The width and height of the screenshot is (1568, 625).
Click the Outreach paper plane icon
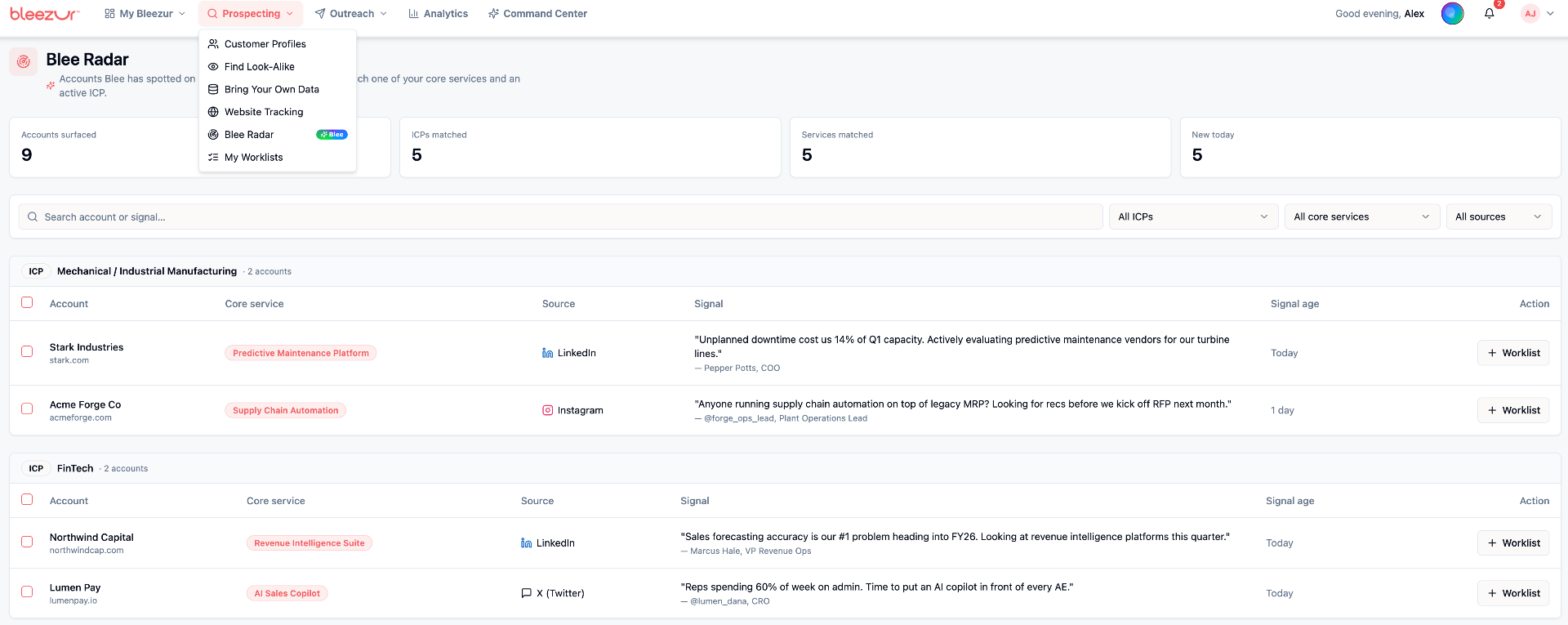(x=320, y=14)
